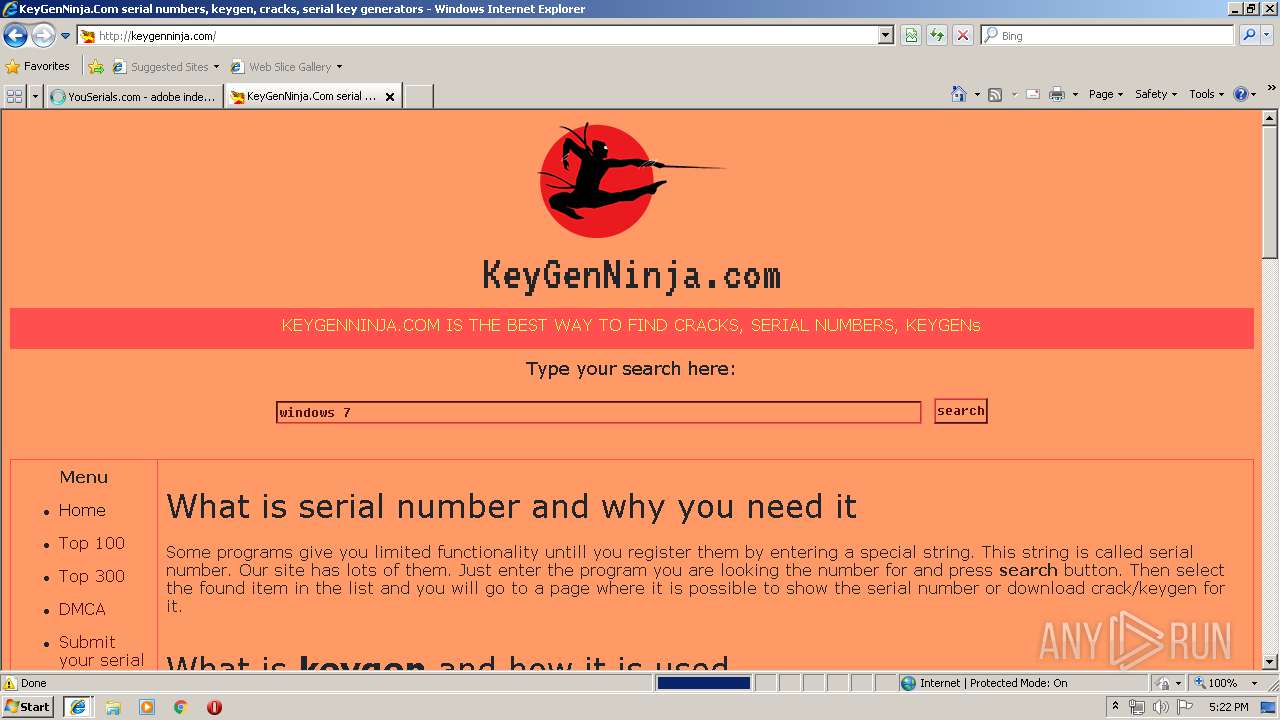This screenshot has width=1280, height=720.
Task: Open Suggested Sites link
Action: tap(165, 67)
